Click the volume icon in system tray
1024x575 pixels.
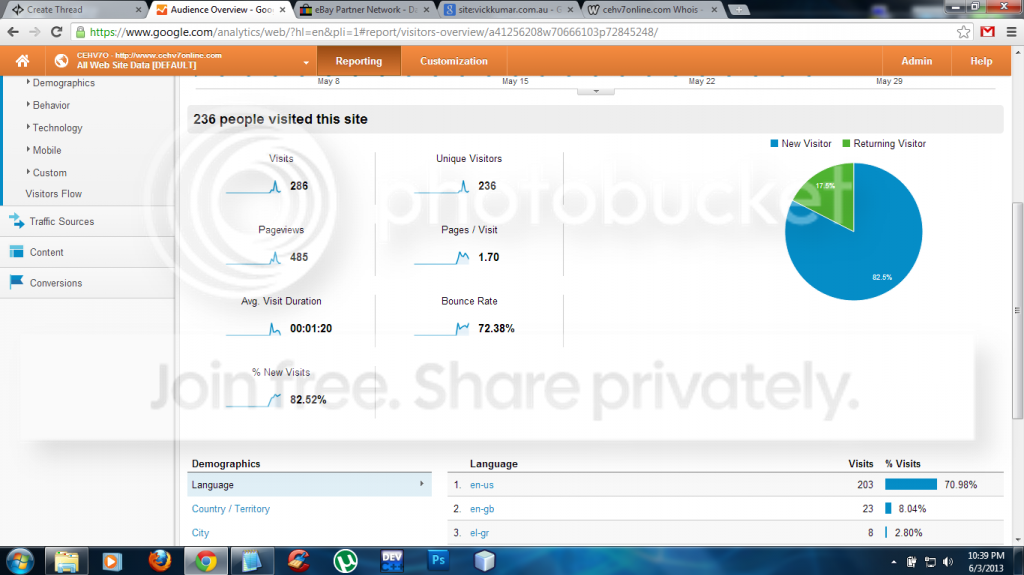pos(948,562)
